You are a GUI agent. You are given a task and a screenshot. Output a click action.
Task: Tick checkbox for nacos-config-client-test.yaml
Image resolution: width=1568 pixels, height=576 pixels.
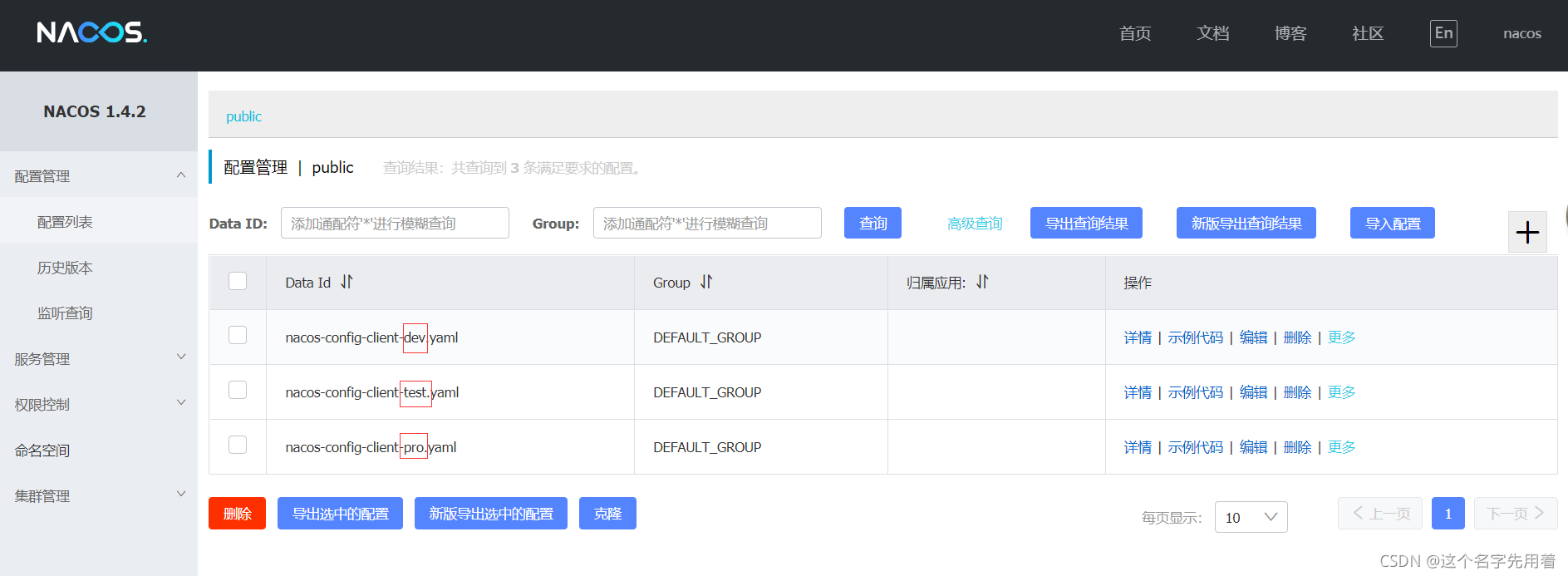pyautogui.click(x=238, y=390)
